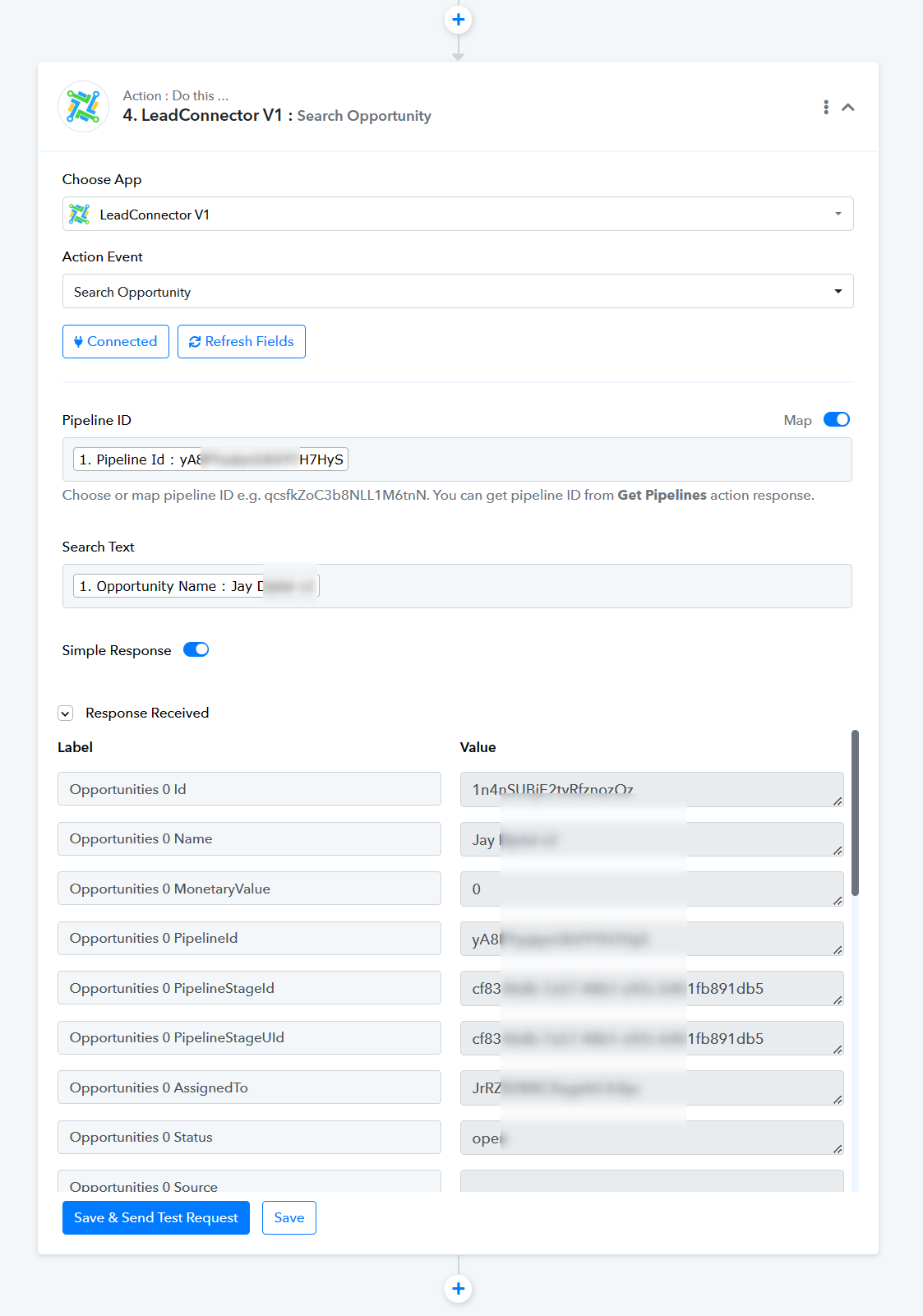Click the Opportunities 0 PipelineId label field
This screenshot has width=923, height=1316.
[249, 938]
